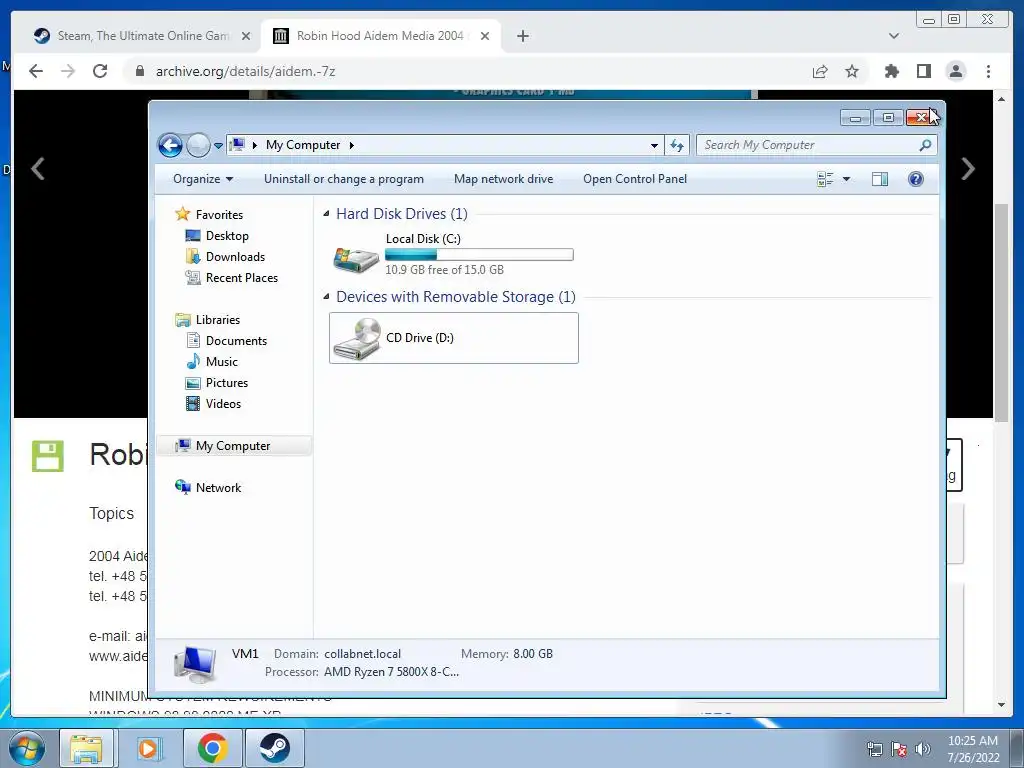Open the view options dropdown arrow

[x=846, y=179]
